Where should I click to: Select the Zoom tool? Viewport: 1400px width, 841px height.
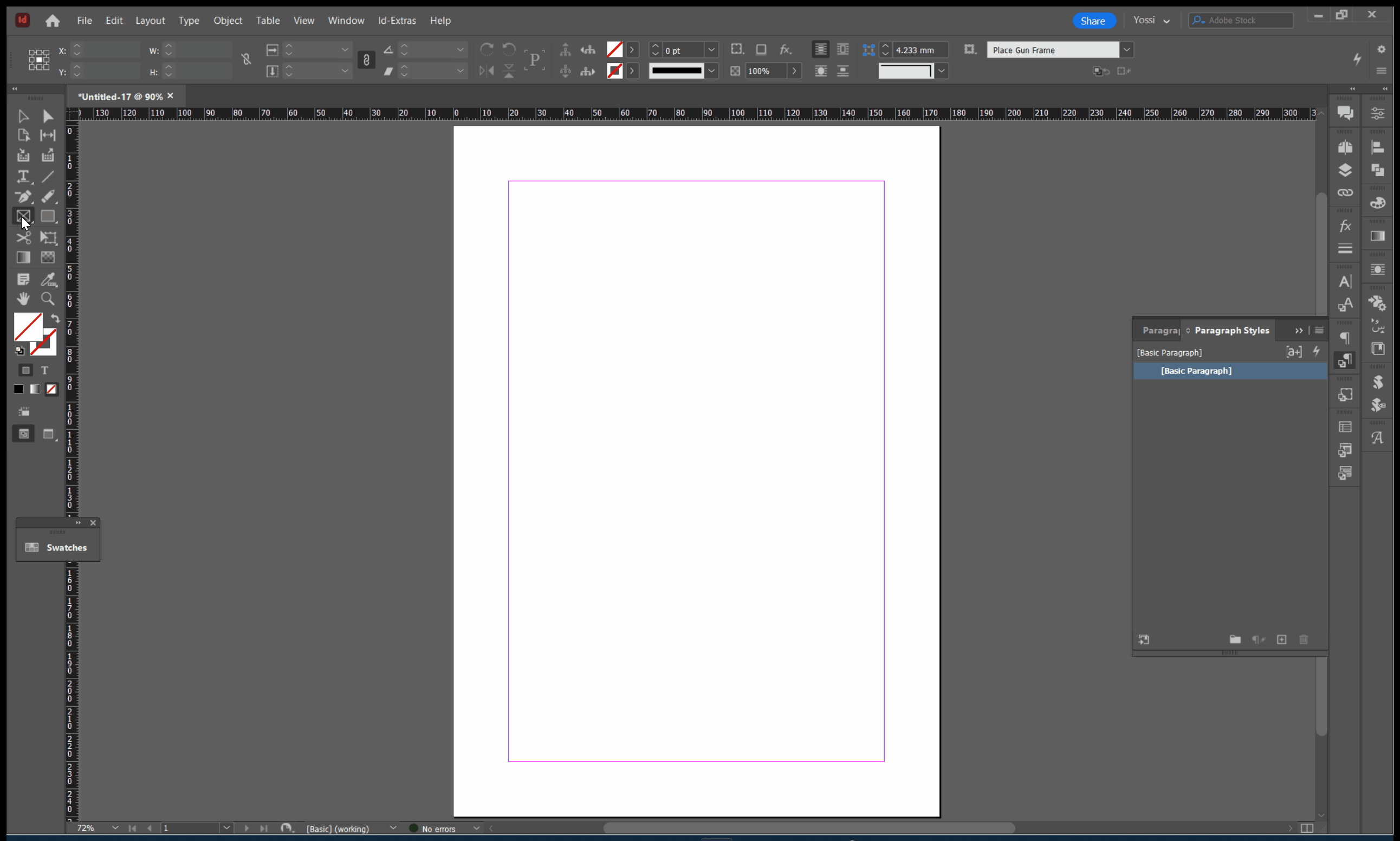click(x=48, y=299)
